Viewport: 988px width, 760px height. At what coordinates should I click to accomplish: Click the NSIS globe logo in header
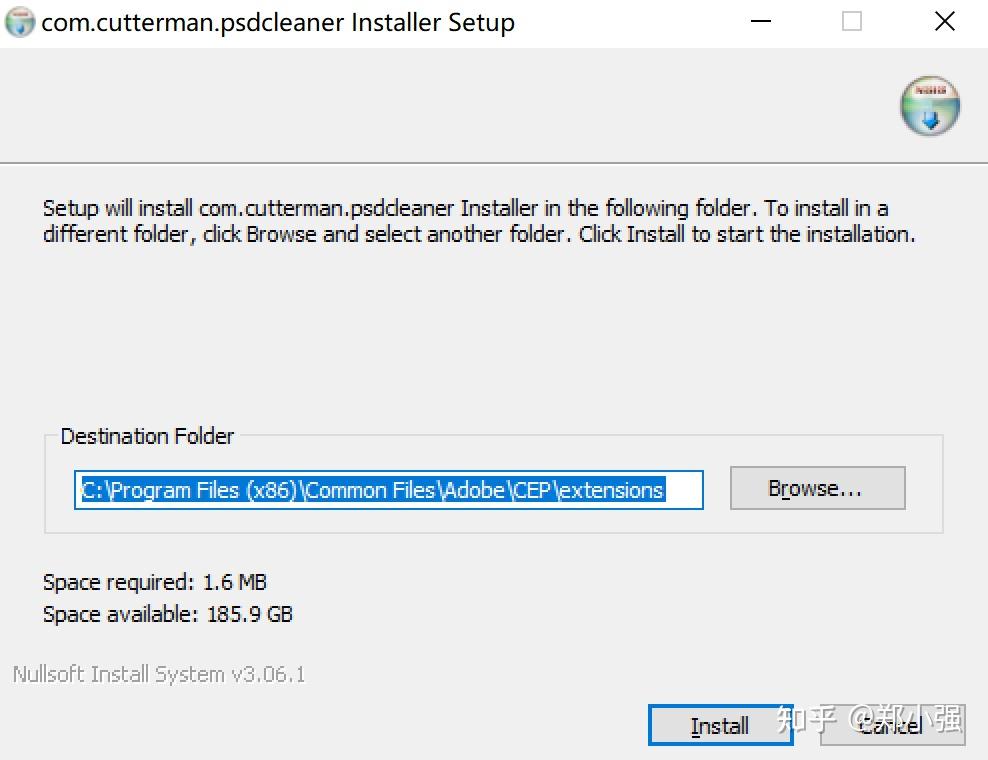tap(930, 106)
